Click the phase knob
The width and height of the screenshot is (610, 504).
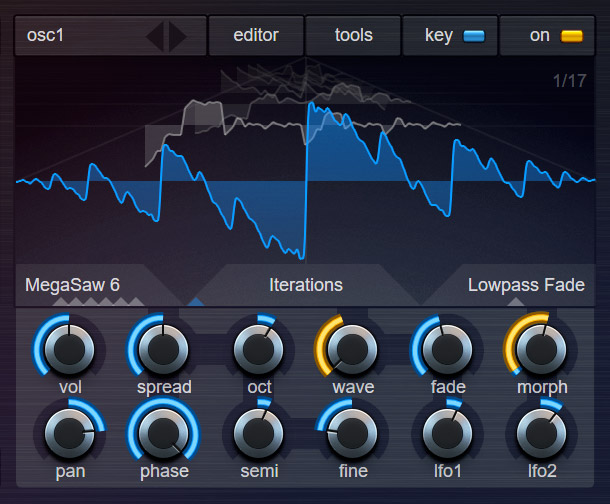coord(162,432)
